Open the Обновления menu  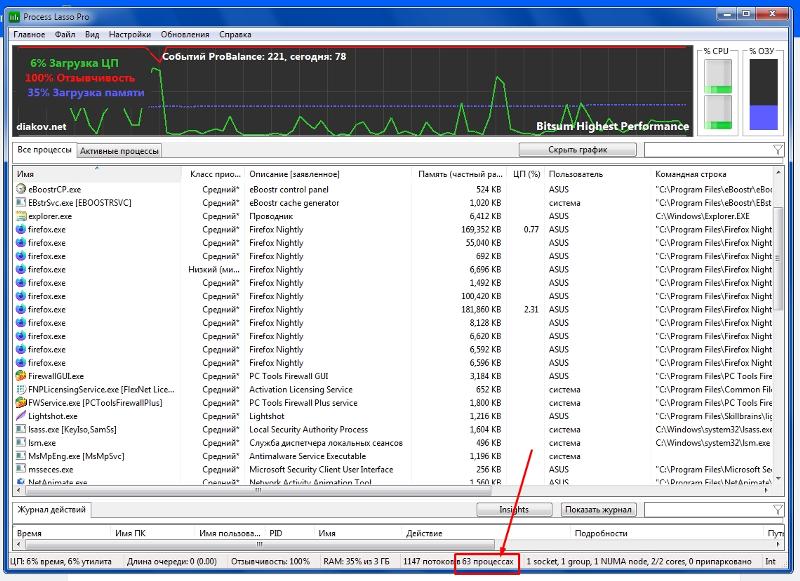pyautogui.click(x=185, y=34)
